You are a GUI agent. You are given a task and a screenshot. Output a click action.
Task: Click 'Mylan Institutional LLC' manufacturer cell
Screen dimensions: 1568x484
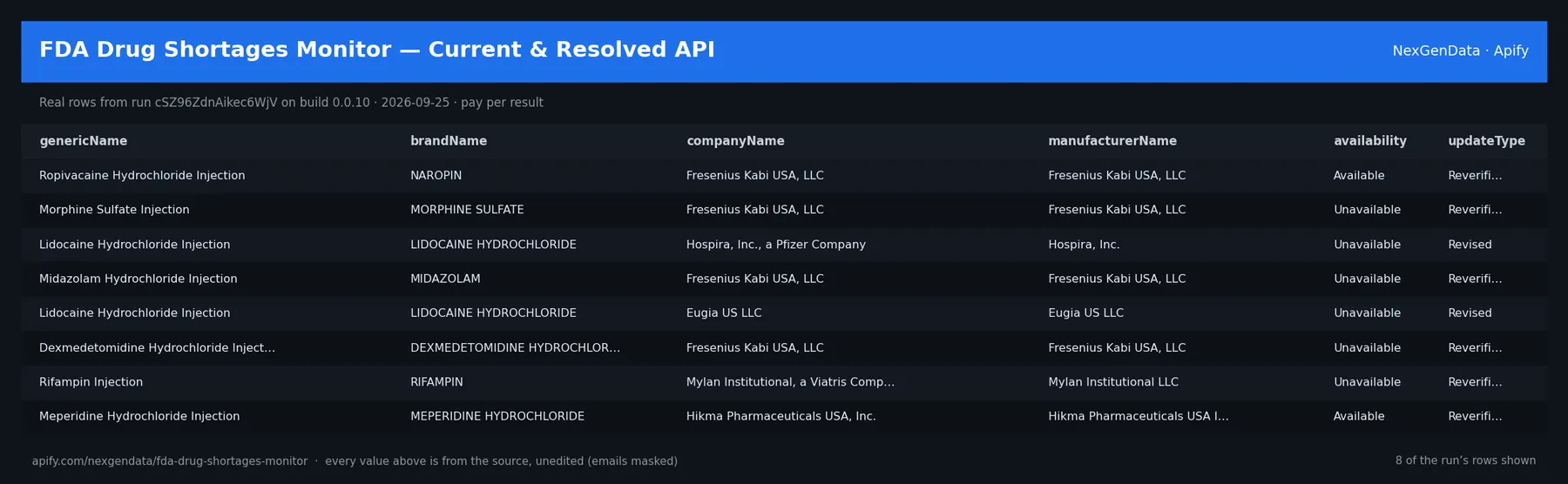pyautogui.click(x=1113, y=382)
